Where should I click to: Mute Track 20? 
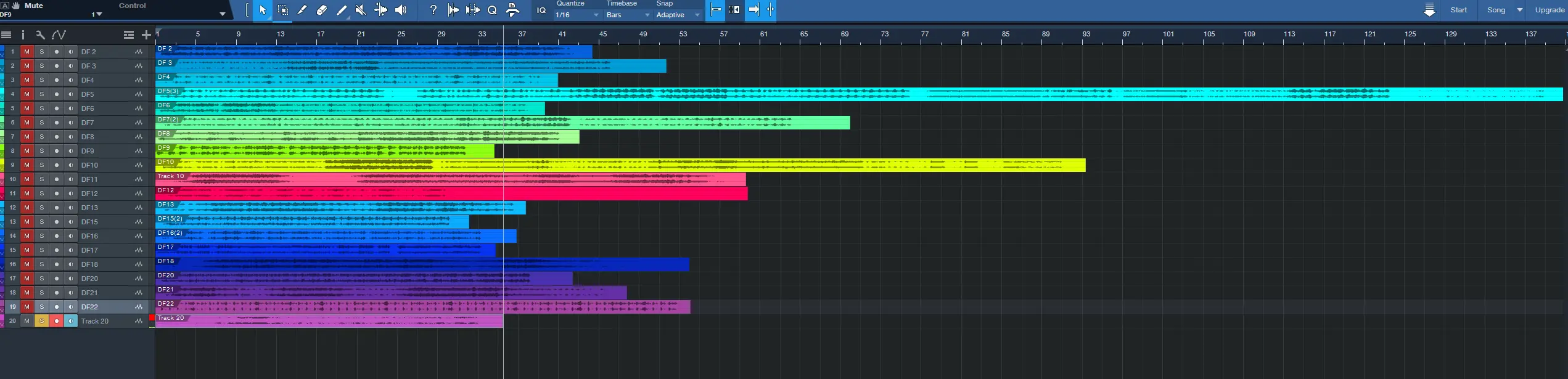click(27, 321)
